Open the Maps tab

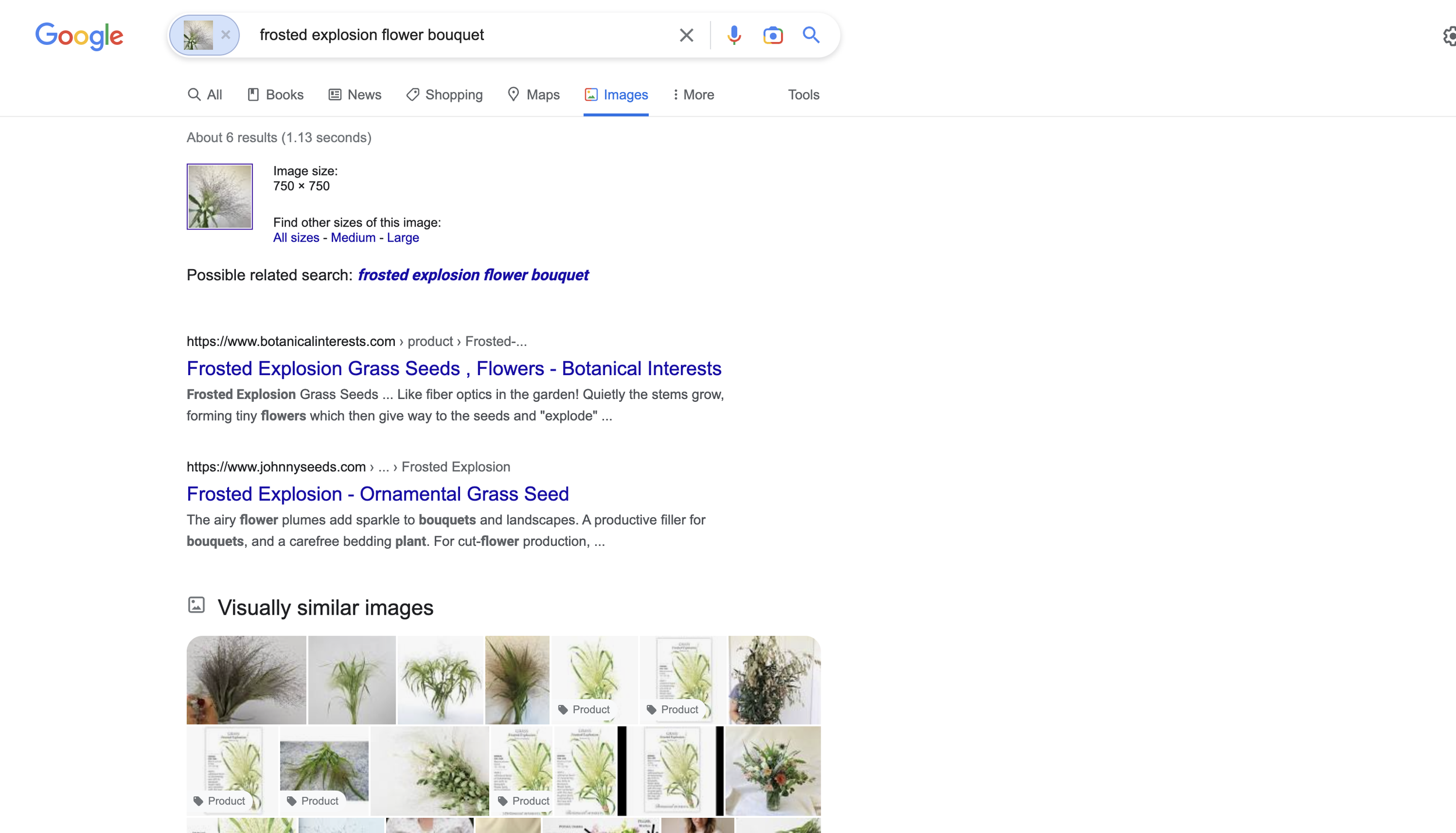pyautogui.click(x=533, y=94)
